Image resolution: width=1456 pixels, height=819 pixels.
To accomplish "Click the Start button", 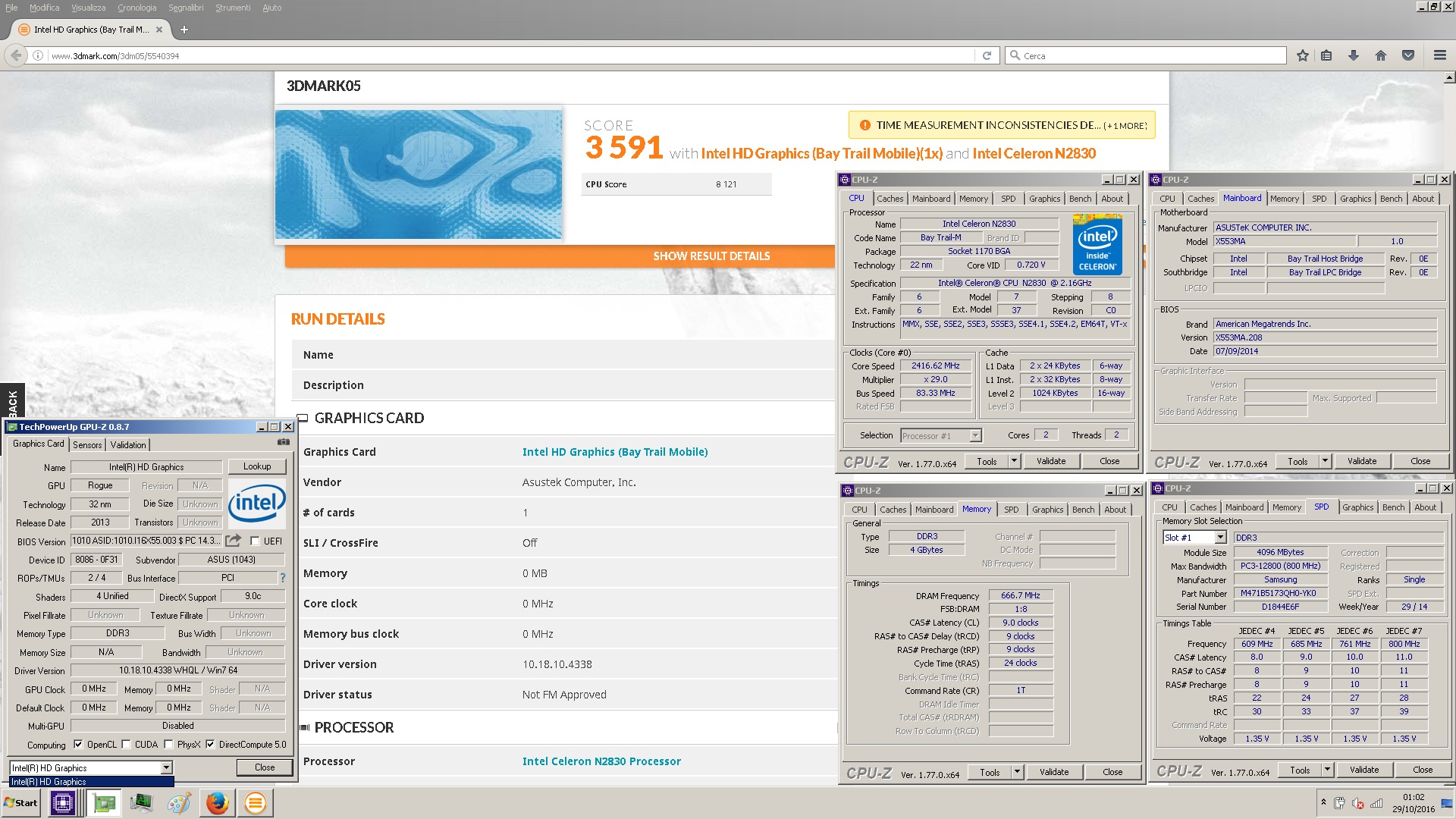I will click(x=20, y=802).
